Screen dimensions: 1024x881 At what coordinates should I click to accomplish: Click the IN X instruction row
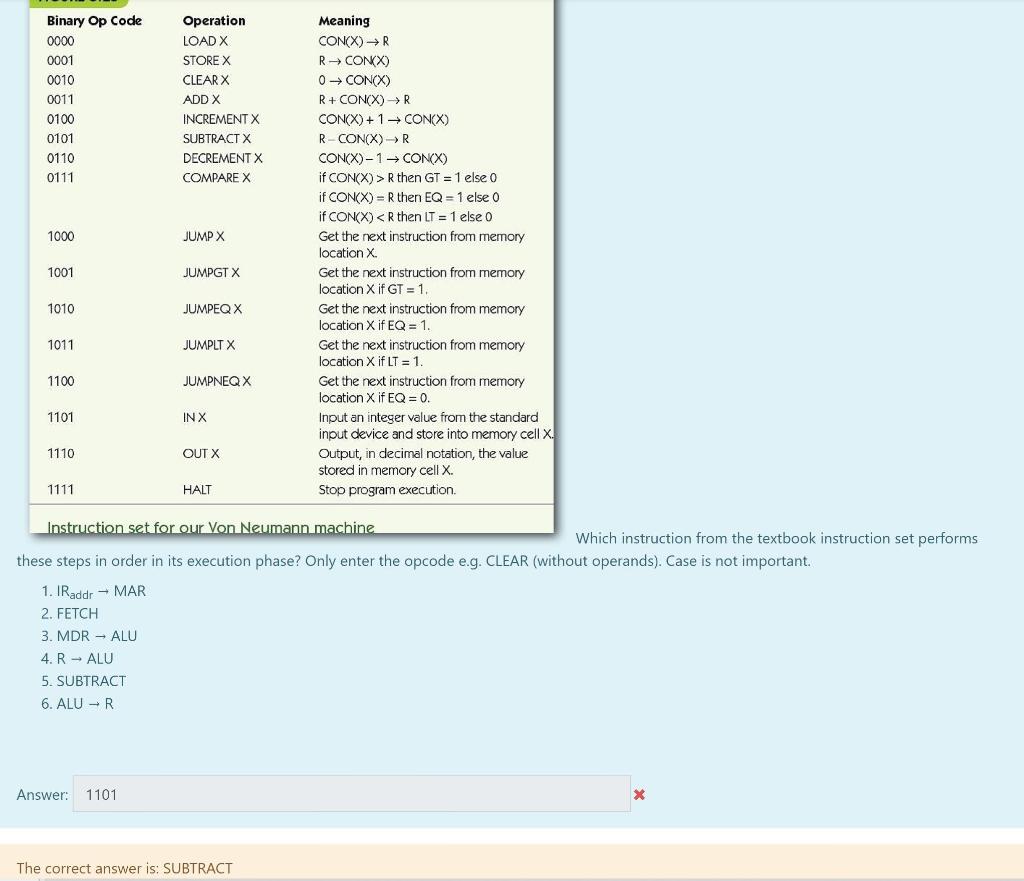194,417
